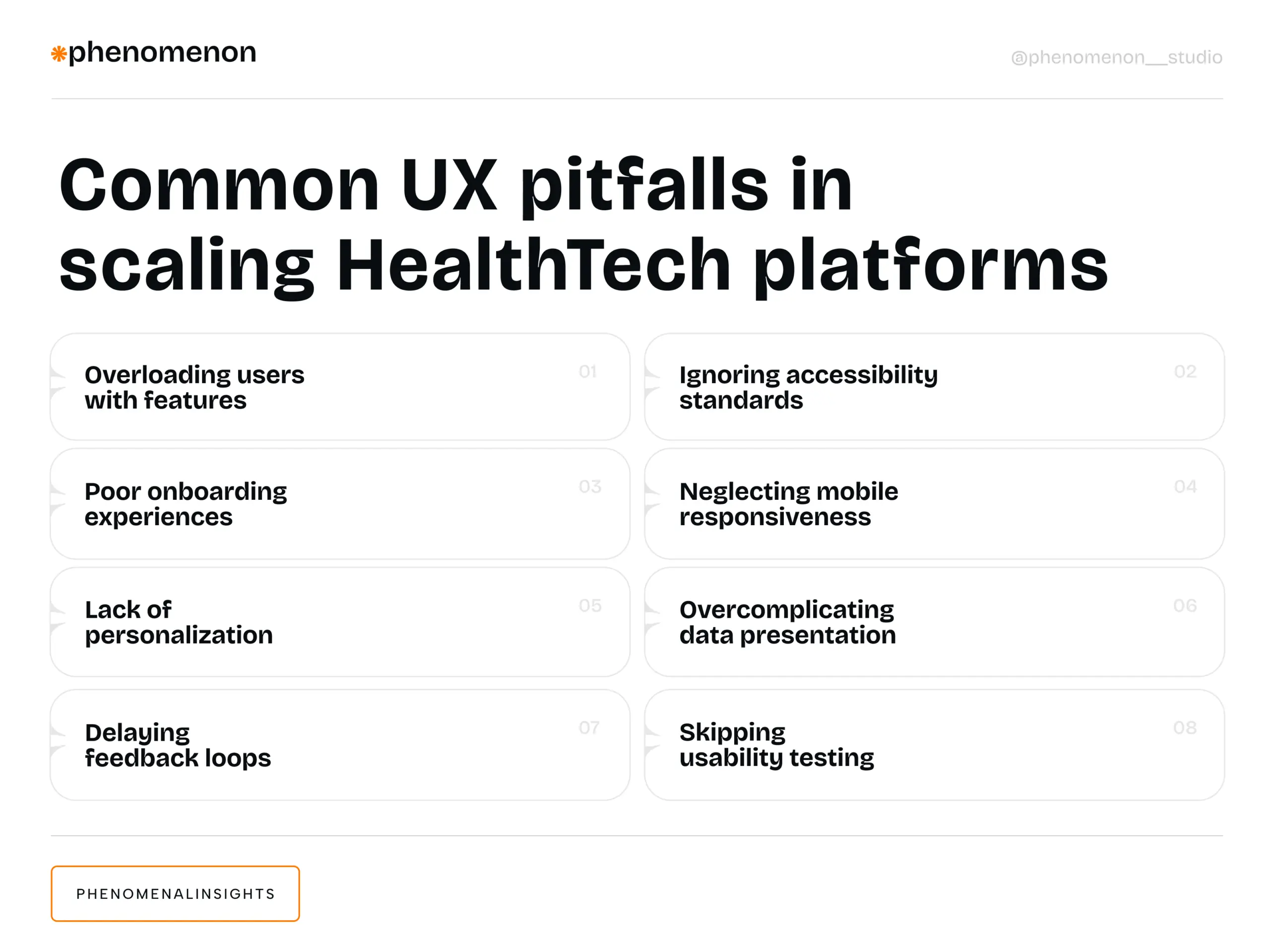Click the "Delaying feedback loops" text

point(178,745)
